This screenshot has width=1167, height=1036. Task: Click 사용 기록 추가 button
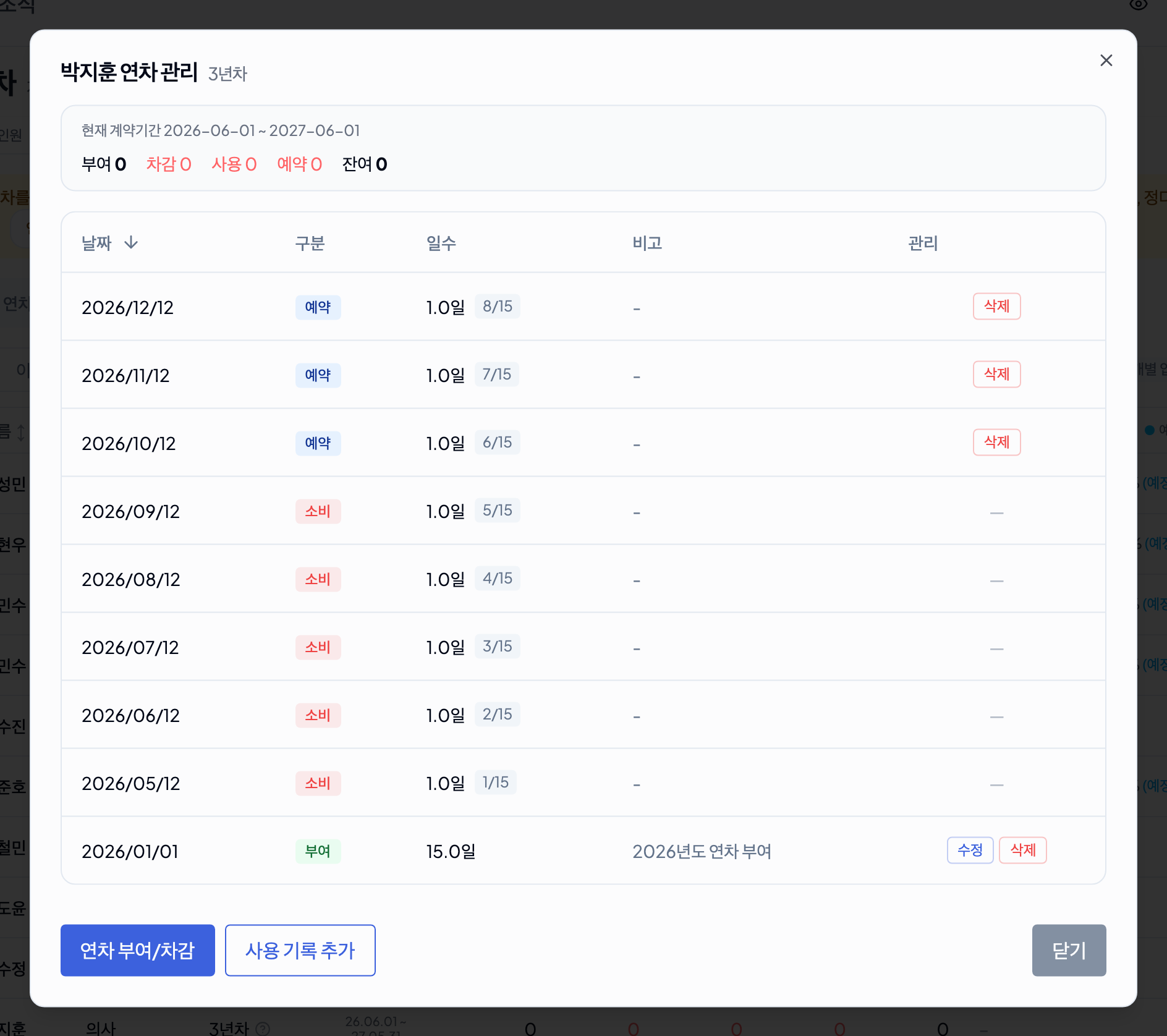(x=300, y=950)
